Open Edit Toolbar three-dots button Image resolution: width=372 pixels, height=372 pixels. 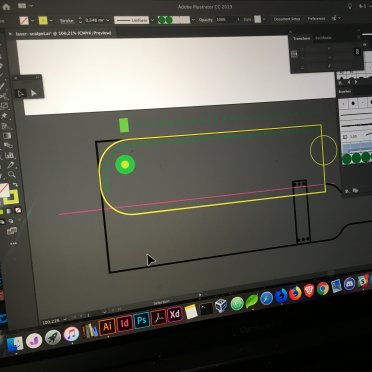point(13,244)
